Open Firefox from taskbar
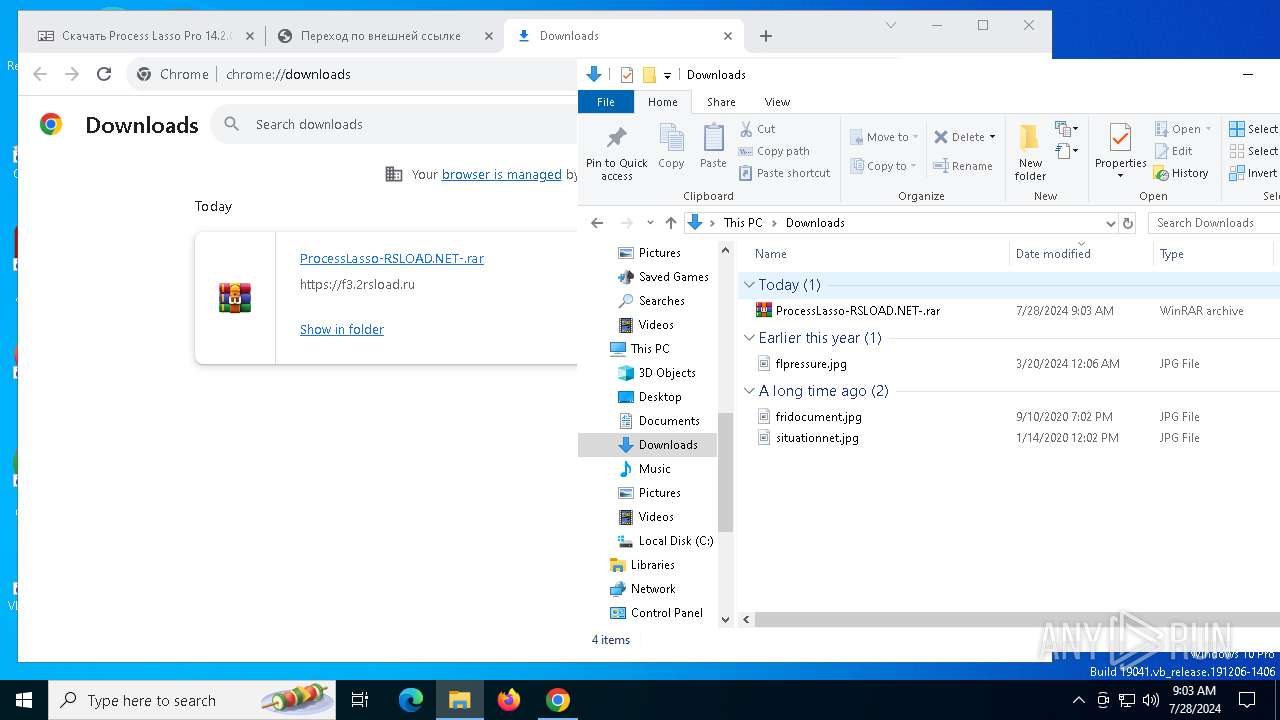The height and width of the screenshot is (720, 1280). 509,700
